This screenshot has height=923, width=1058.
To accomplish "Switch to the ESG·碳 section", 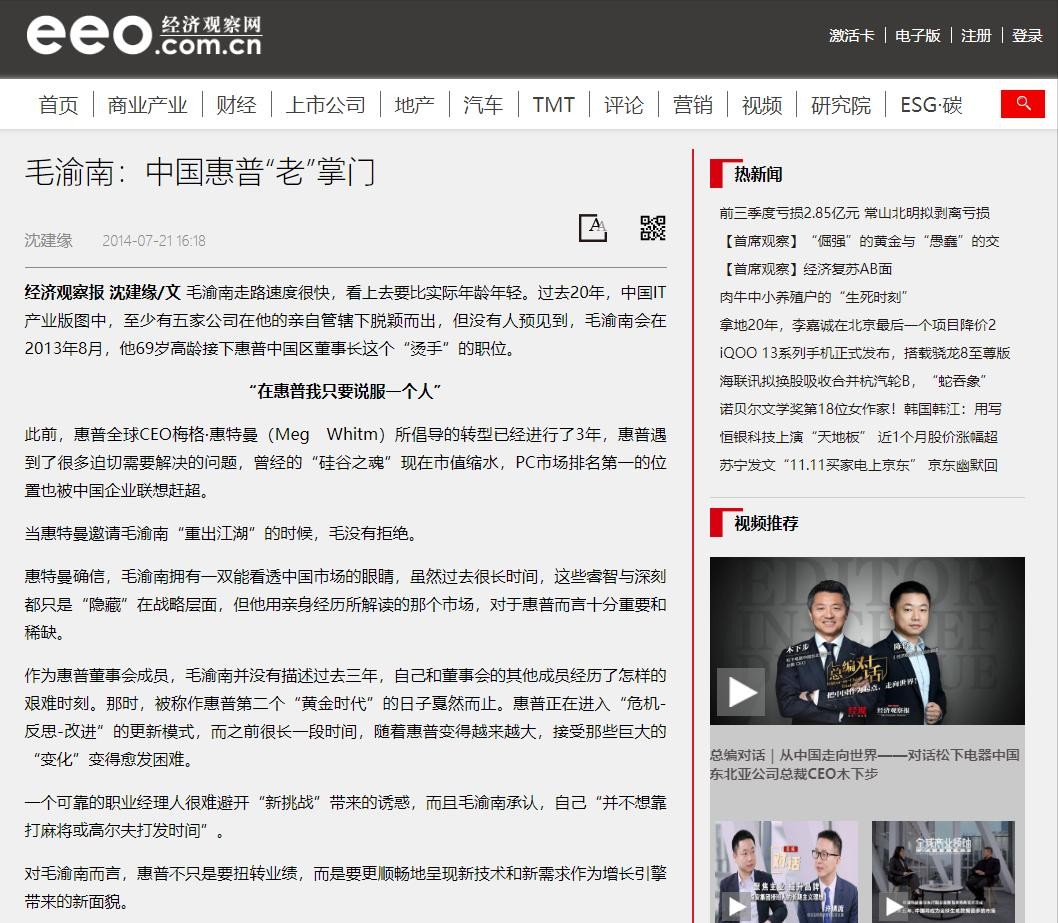I will pyautogui.click(x=930, y=105).
